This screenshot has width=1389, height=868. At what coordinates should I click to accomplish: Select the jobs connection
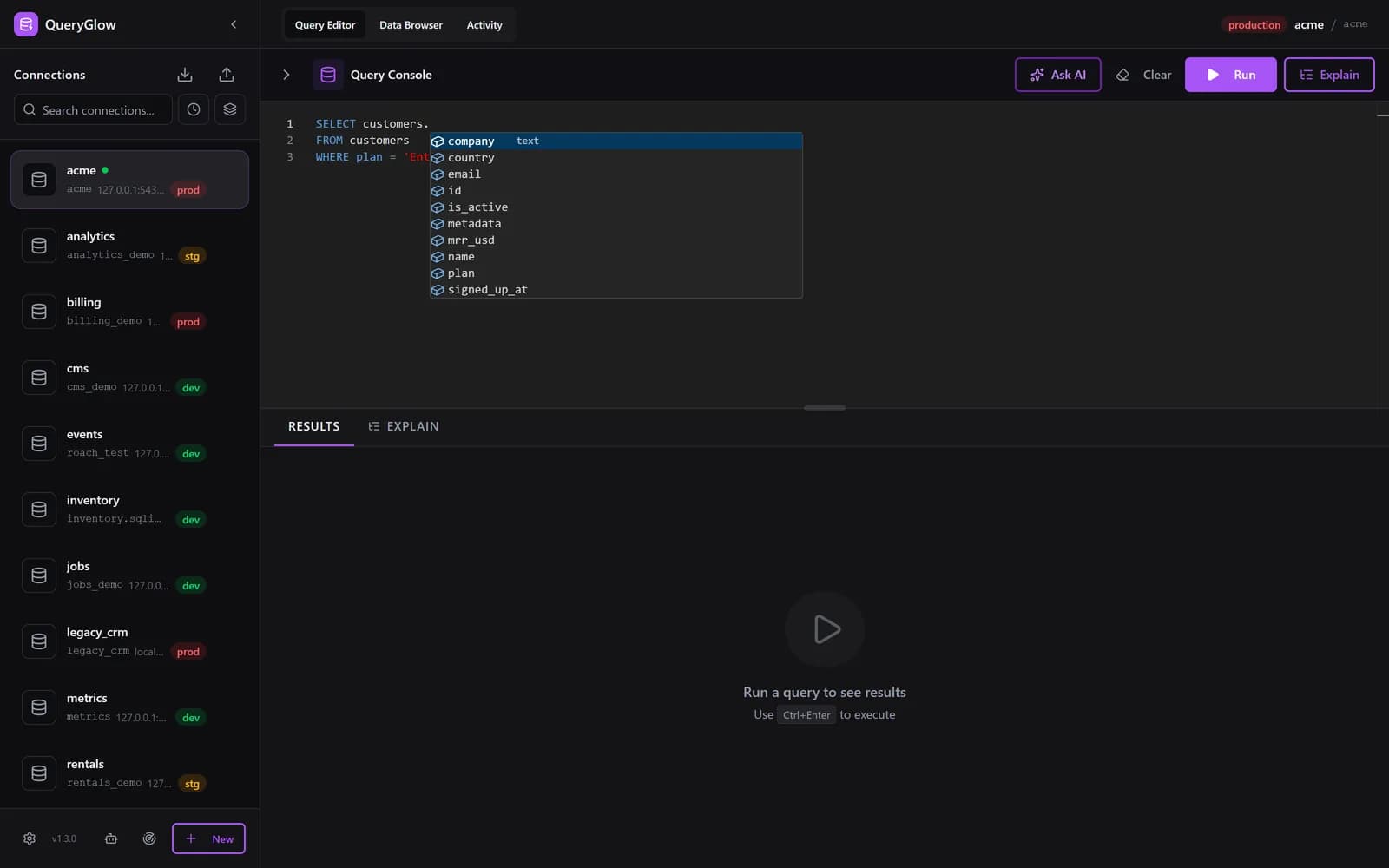(x=129, y=575)
